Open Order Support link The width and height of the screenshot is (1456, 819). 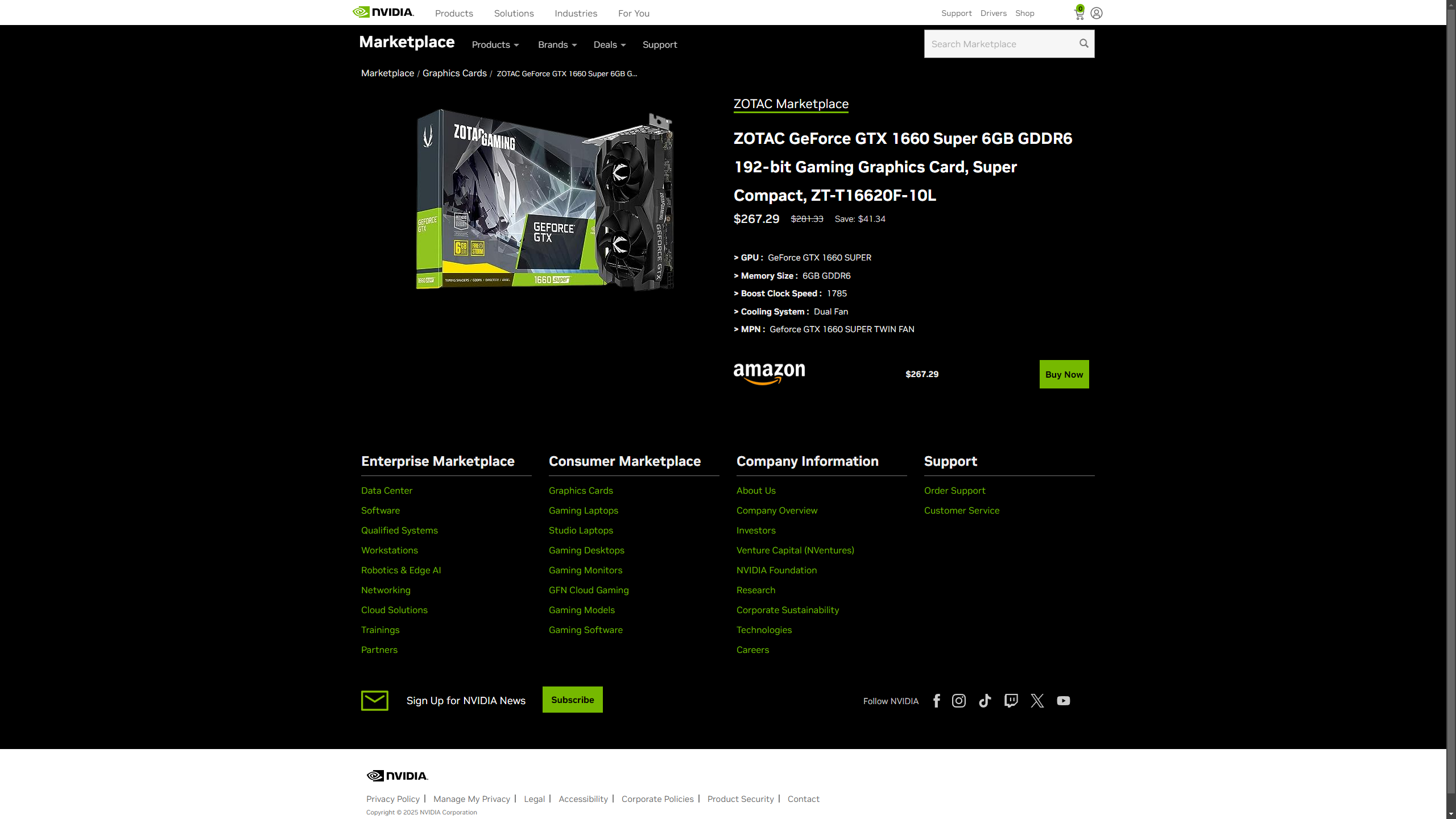point(954,490)
